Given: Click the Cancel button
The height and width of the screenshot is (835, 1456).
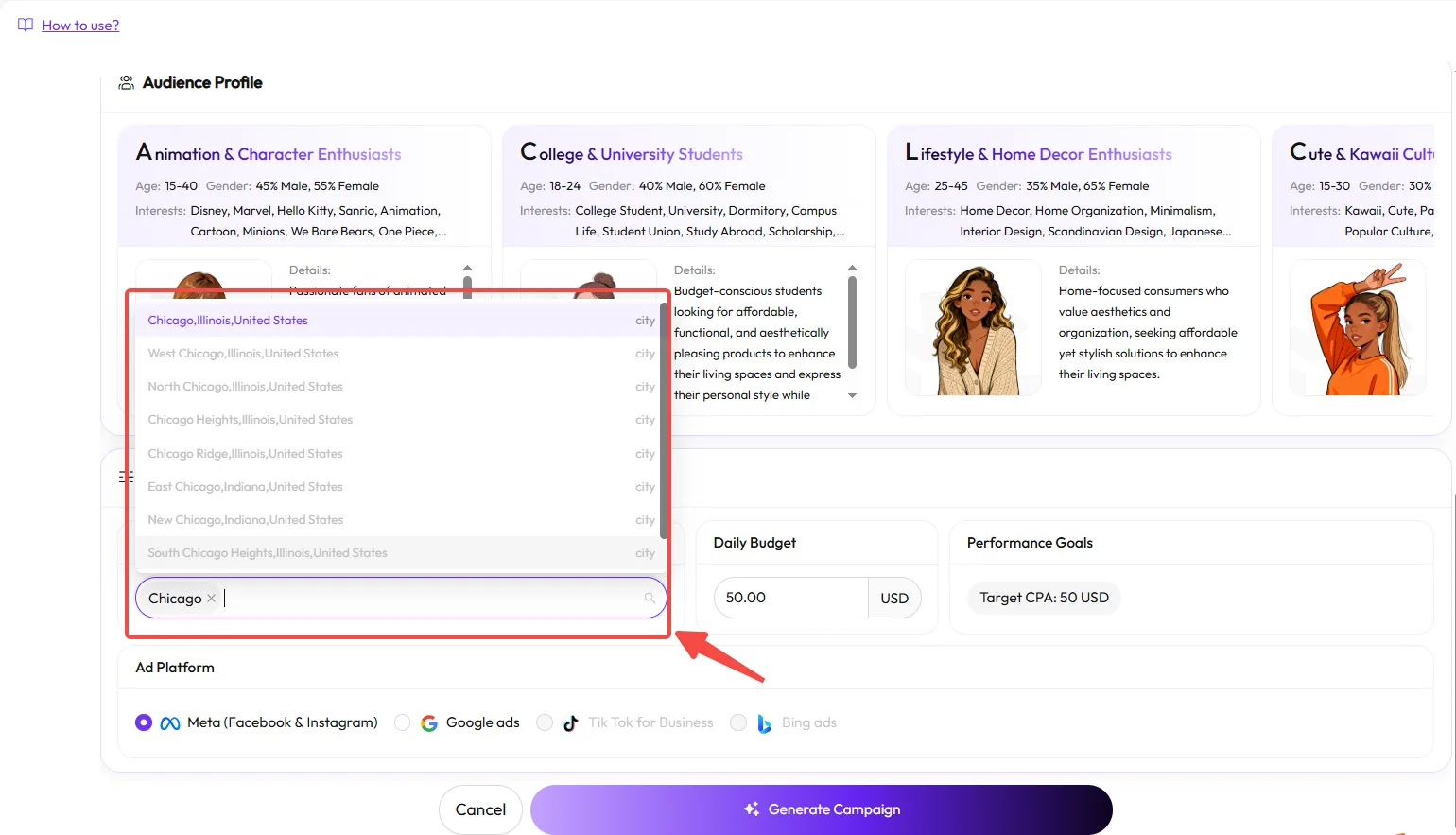Looking at the screenshot, I should [480, 809].
